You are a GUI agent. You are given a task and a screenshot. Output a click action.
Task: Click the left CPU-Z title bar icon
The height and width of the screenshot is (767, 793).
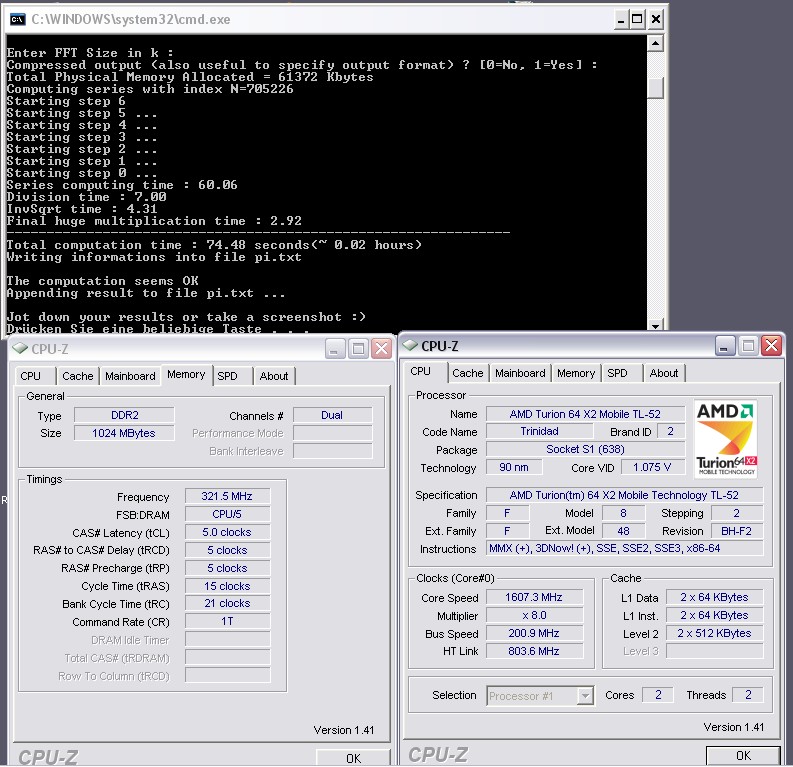[x=20, y=348]
